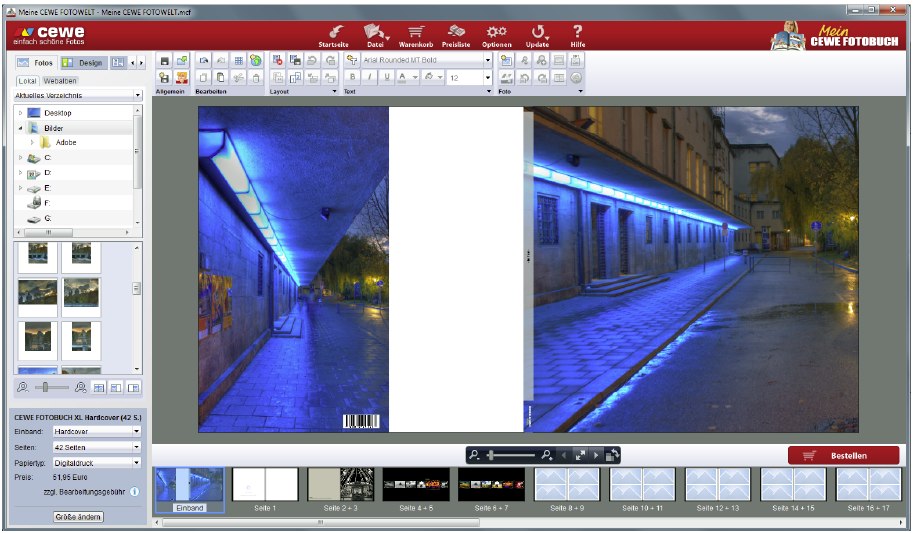This screenshot has width=914, height=533.
Task: Switch to the Webalben tab
Action: [59, 80]
